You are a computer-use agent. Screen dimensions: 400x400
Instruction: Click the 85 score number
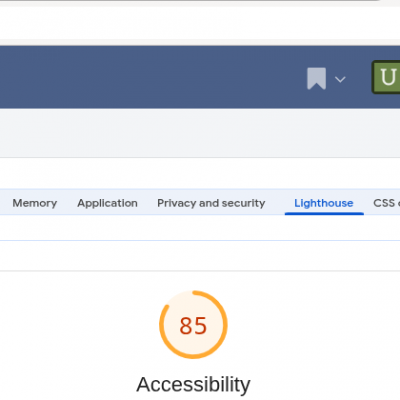pyautogui.click(x=193, y=325)
